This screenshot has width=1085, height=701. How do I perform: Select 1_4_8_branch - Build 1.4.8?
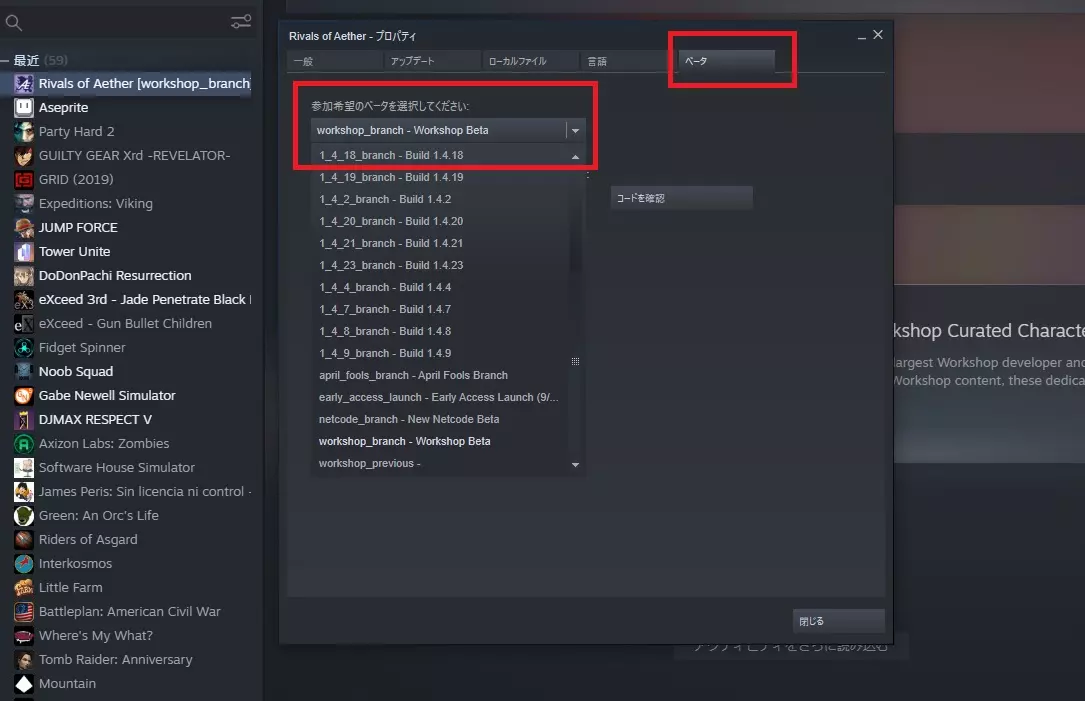click(x=440, y=331)
